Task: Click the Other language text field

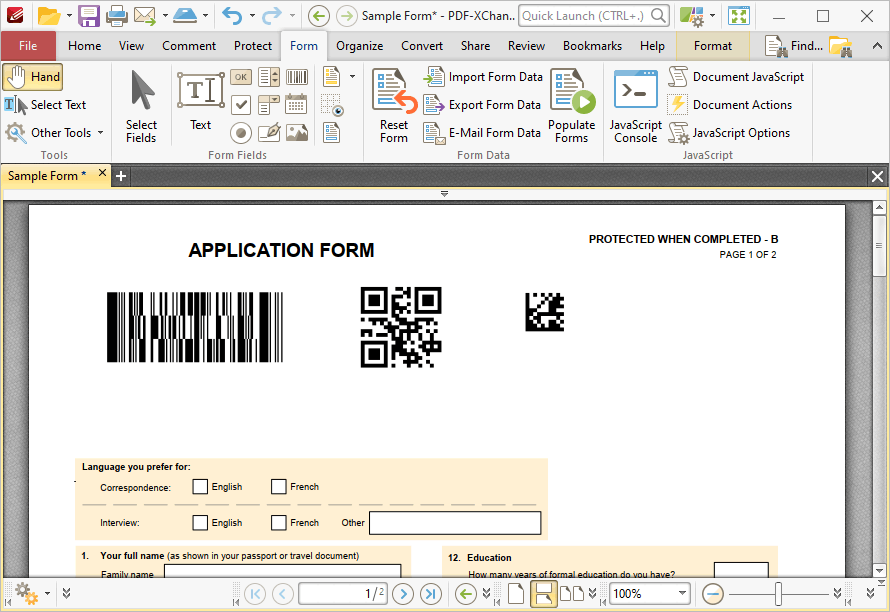Action: [455, 523]
